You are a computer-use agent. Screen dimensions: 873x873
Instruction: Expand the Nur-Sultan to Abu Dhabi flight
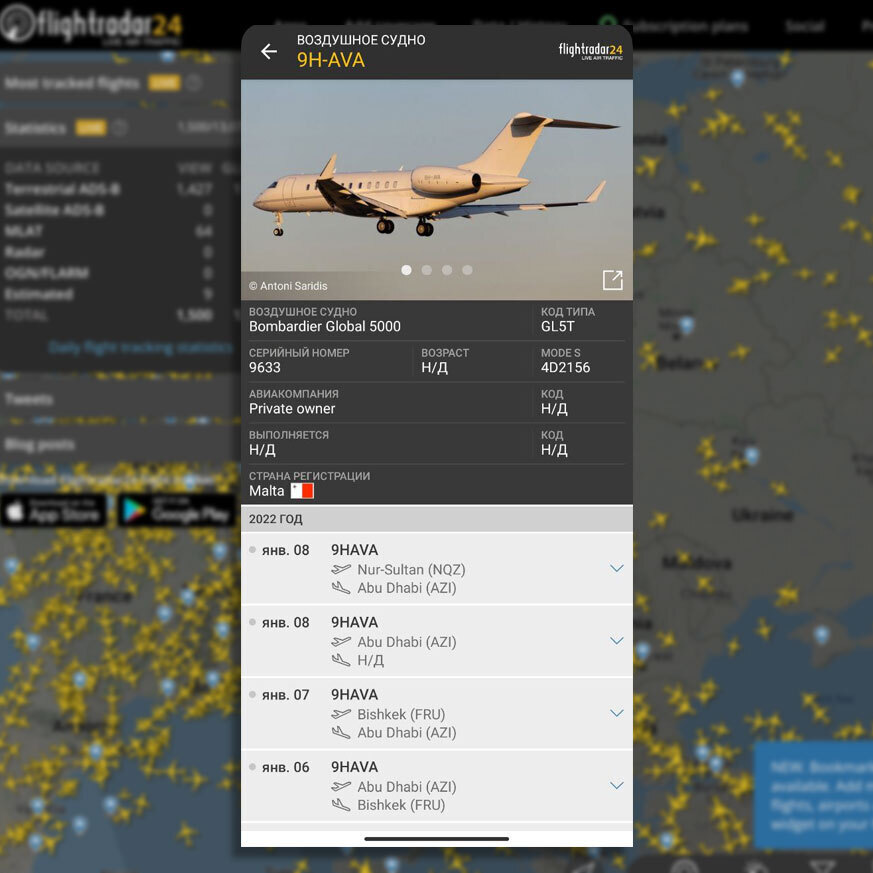(616, 568)
